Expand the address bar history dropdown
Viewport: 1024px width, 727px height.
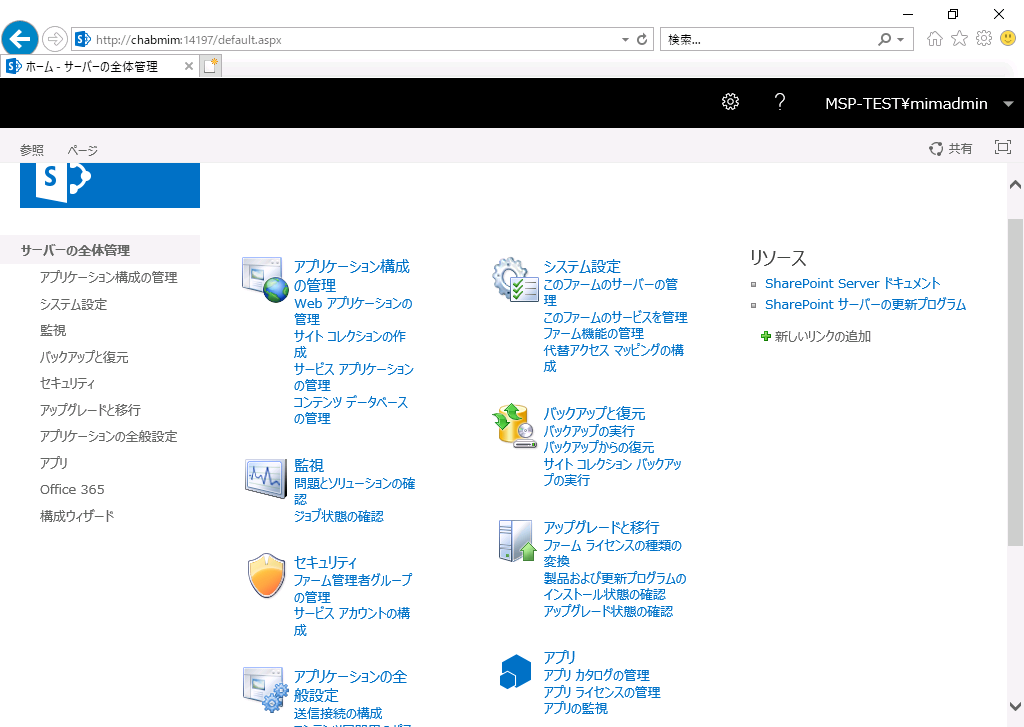click(625, 40)
